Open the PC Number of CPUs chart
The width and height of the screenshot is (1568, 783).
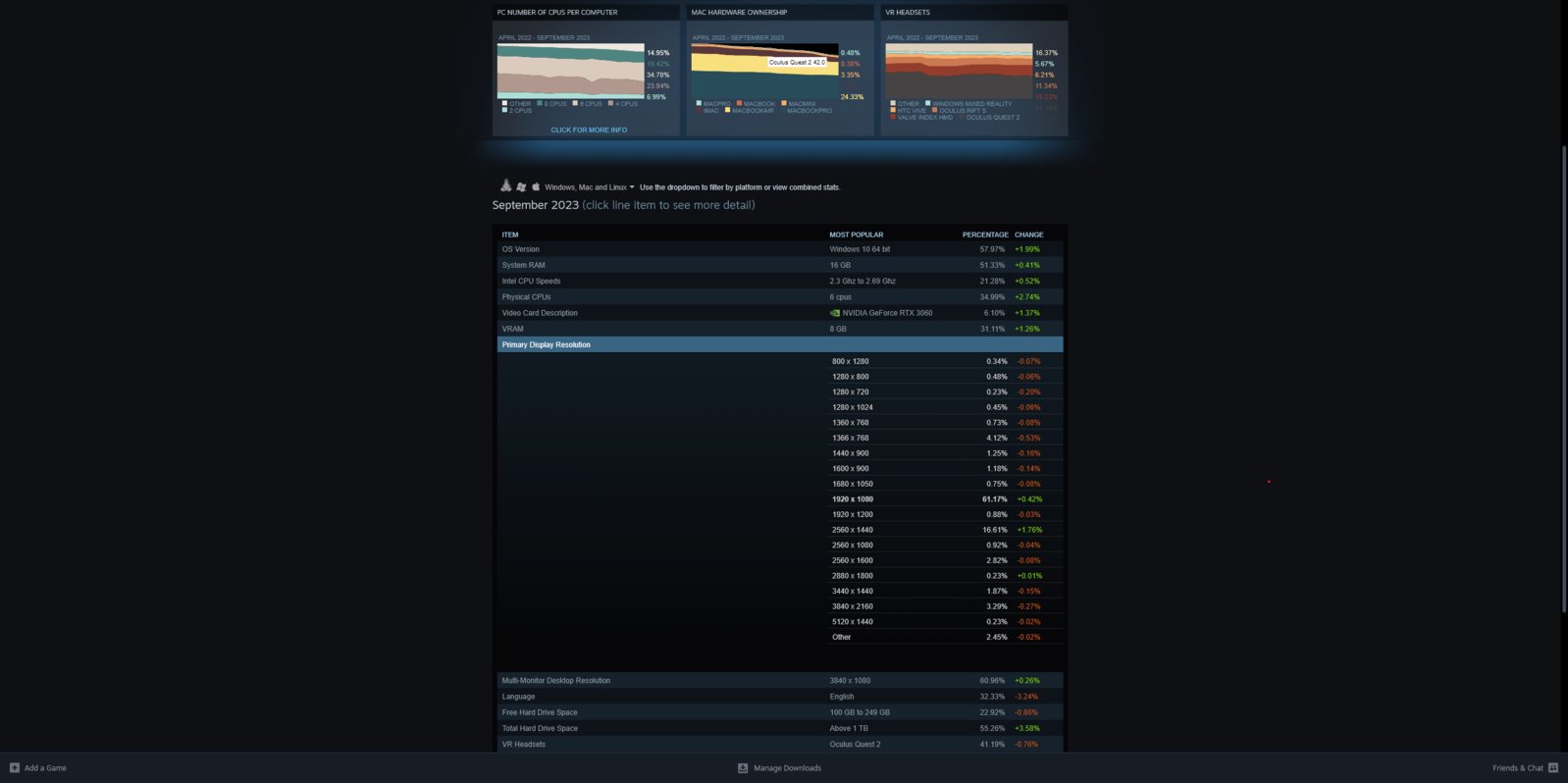tap(586, 70)
